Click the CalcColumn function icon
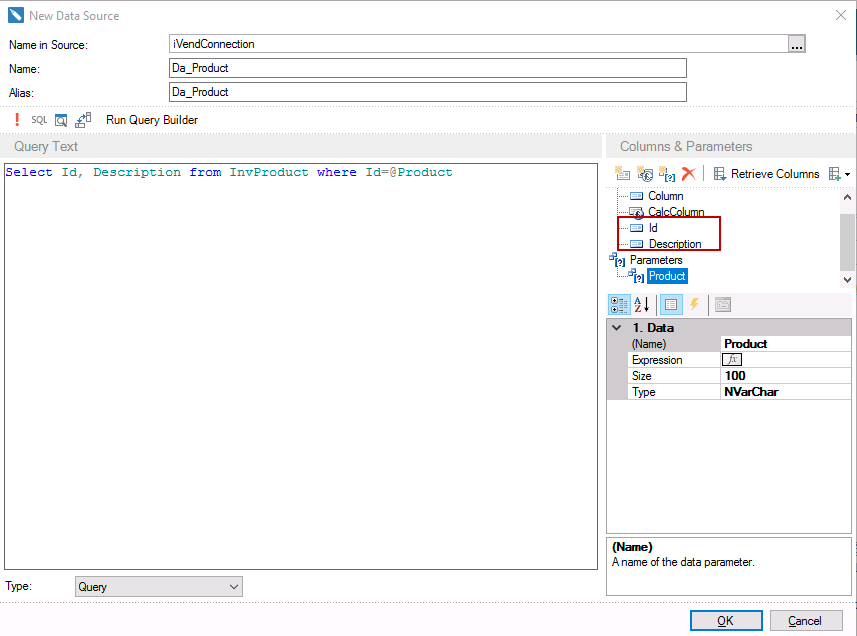The width and height of the screenshot is (857, 636). pos(636,213)
